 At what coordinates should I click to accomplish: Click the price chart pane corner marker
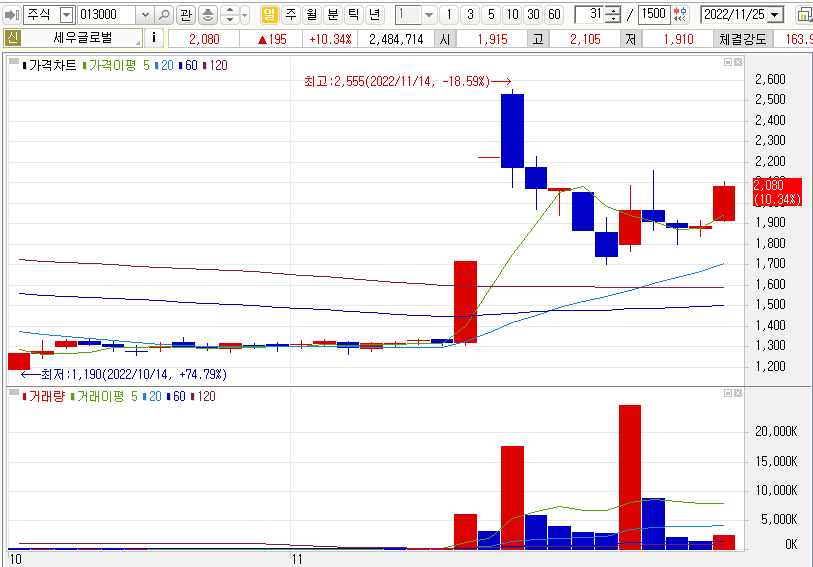(x=14, y=61)
